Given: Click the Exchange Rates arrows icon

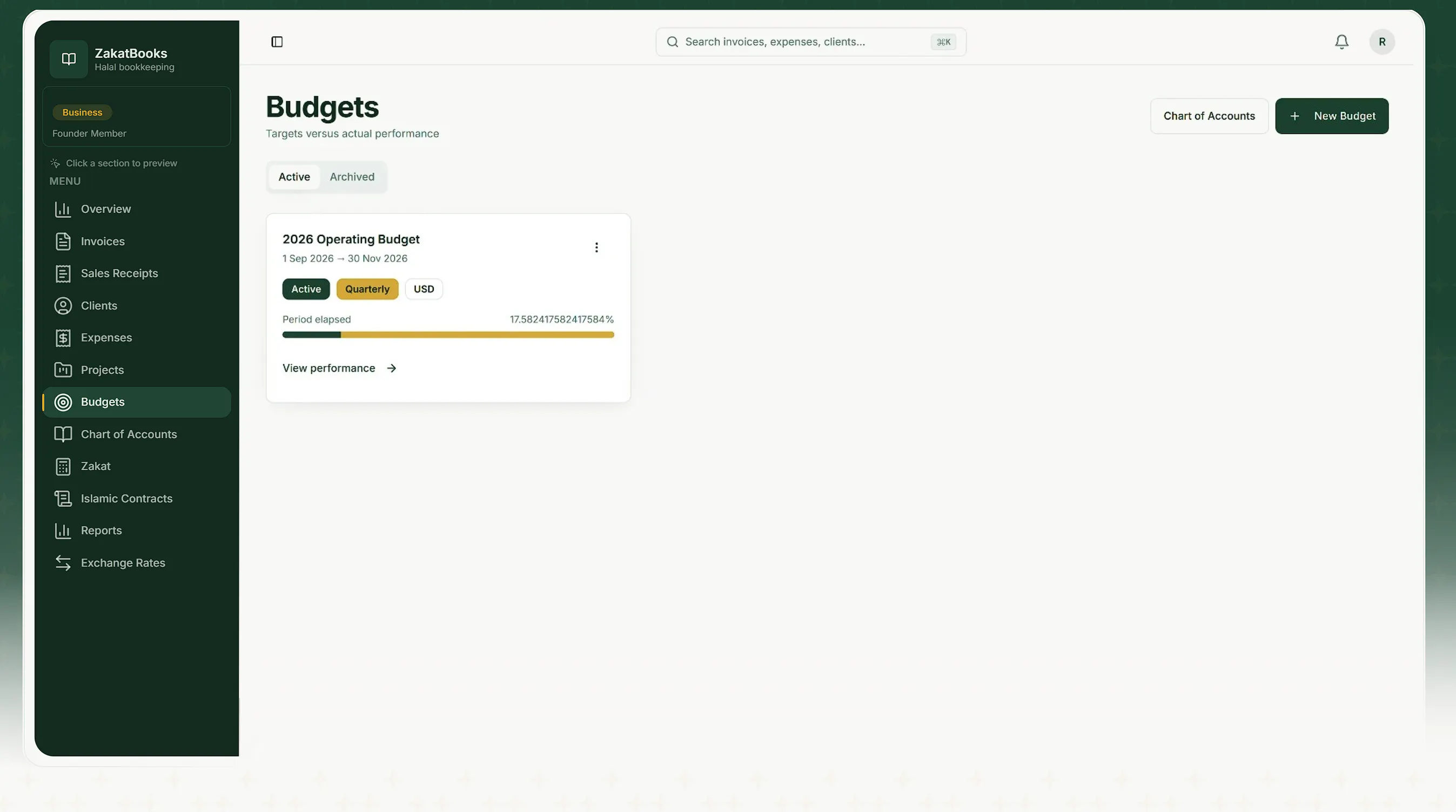Looking at the screenshot, I should [x=63, y=563].
